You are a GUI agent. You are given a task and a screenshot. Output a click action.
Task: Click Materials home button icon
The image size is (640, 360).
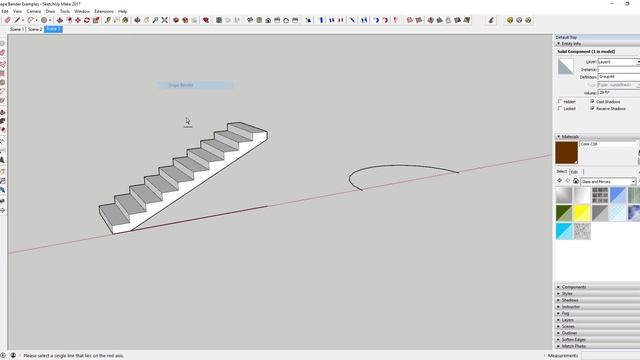576,181
